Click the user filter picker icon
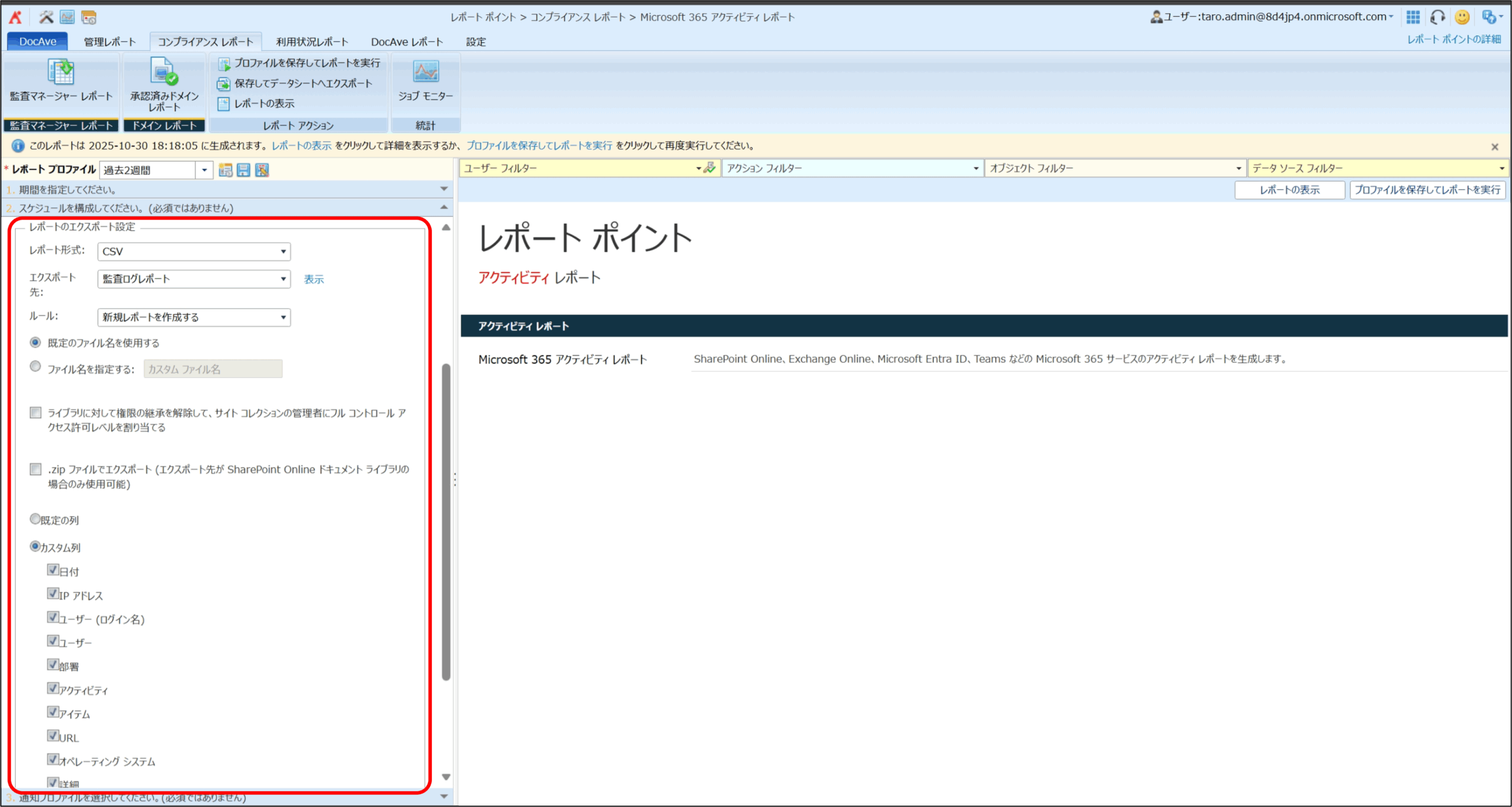 [710, 168]
